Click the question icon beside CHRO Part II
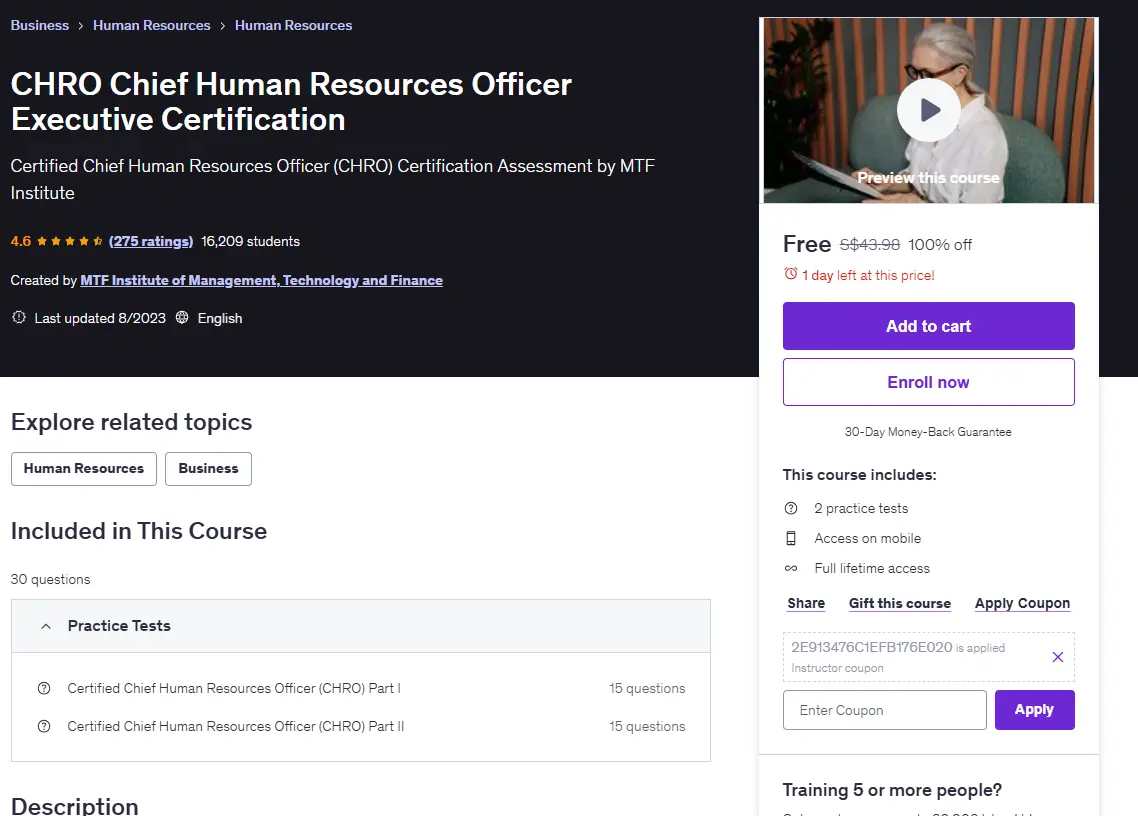 [44, 726]
